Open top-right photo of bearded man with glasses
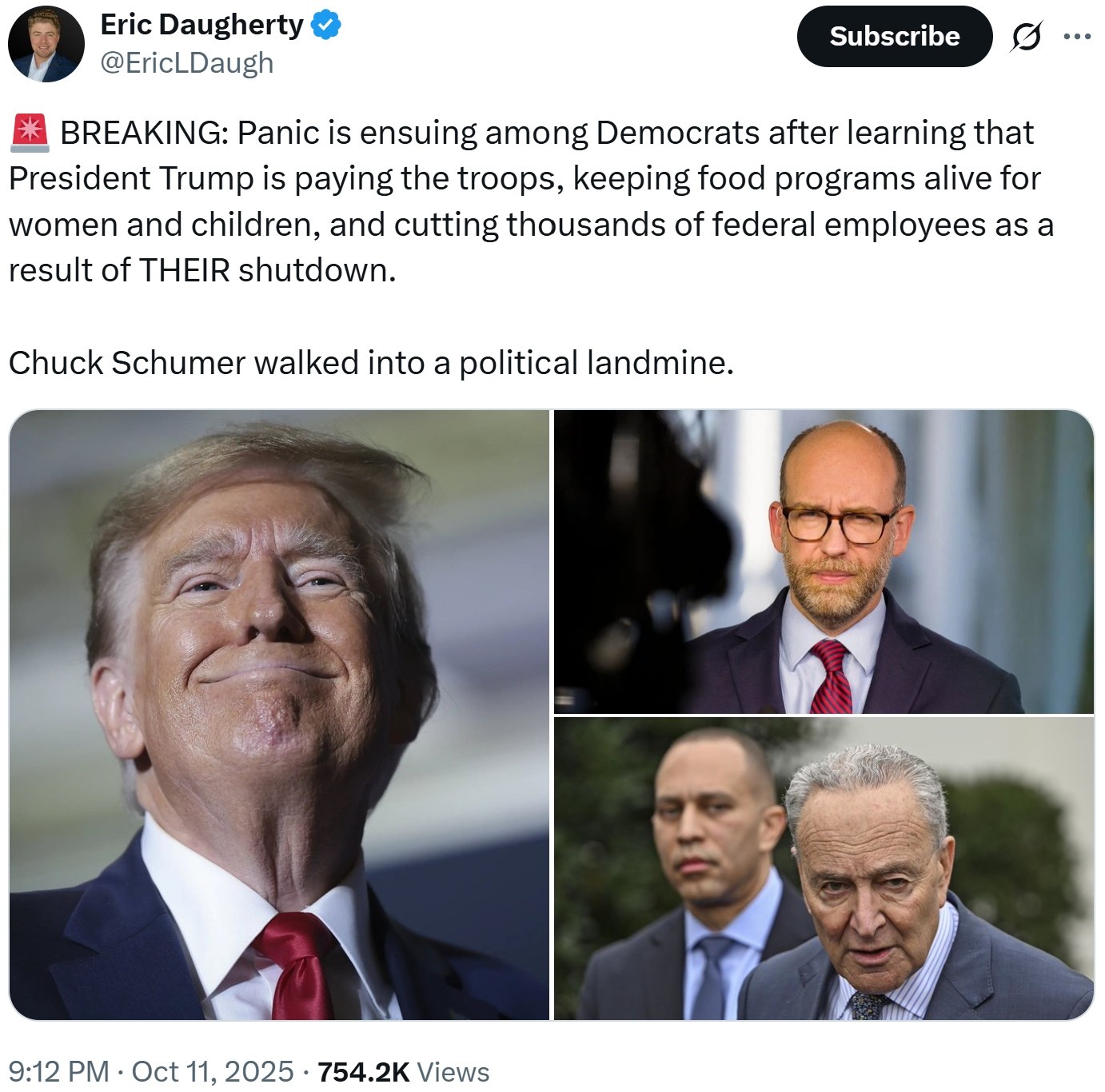 [824, 561]
